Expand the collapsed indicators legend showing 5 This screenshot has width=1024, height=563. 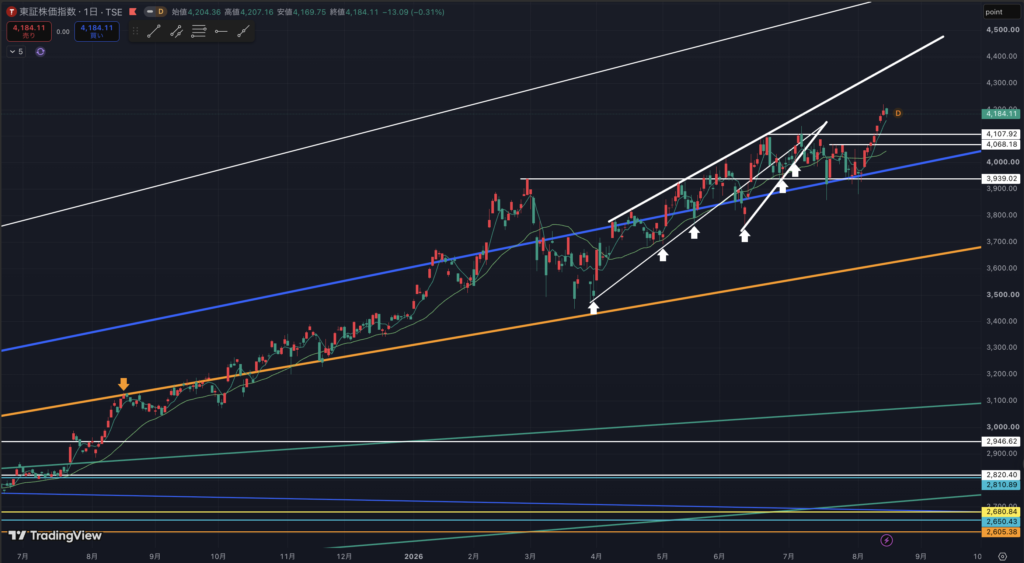(16, 52)
